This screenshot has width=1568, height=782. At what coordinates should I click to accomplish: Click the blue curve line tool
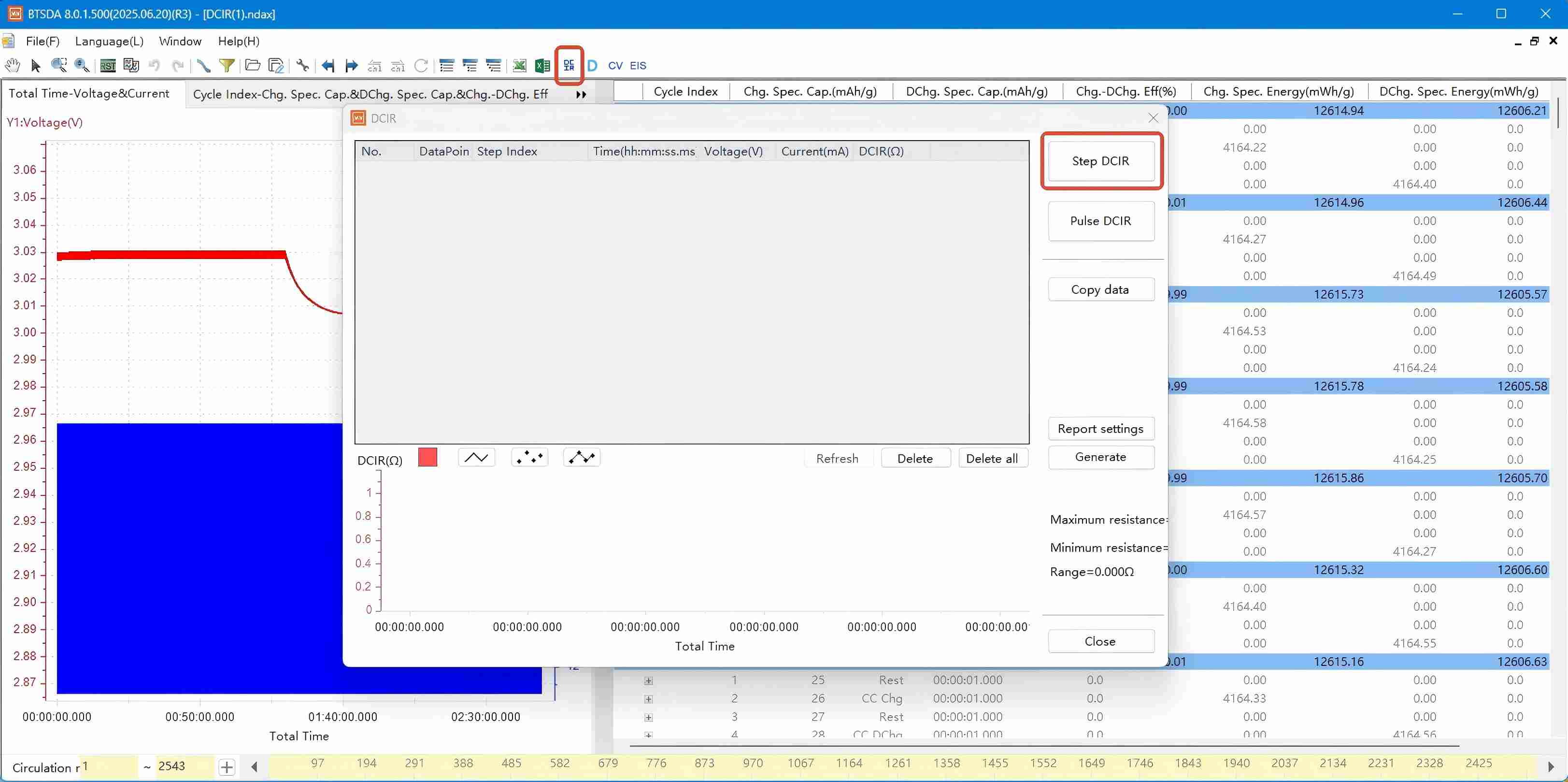pyautogui.click(x=203, y=65)
